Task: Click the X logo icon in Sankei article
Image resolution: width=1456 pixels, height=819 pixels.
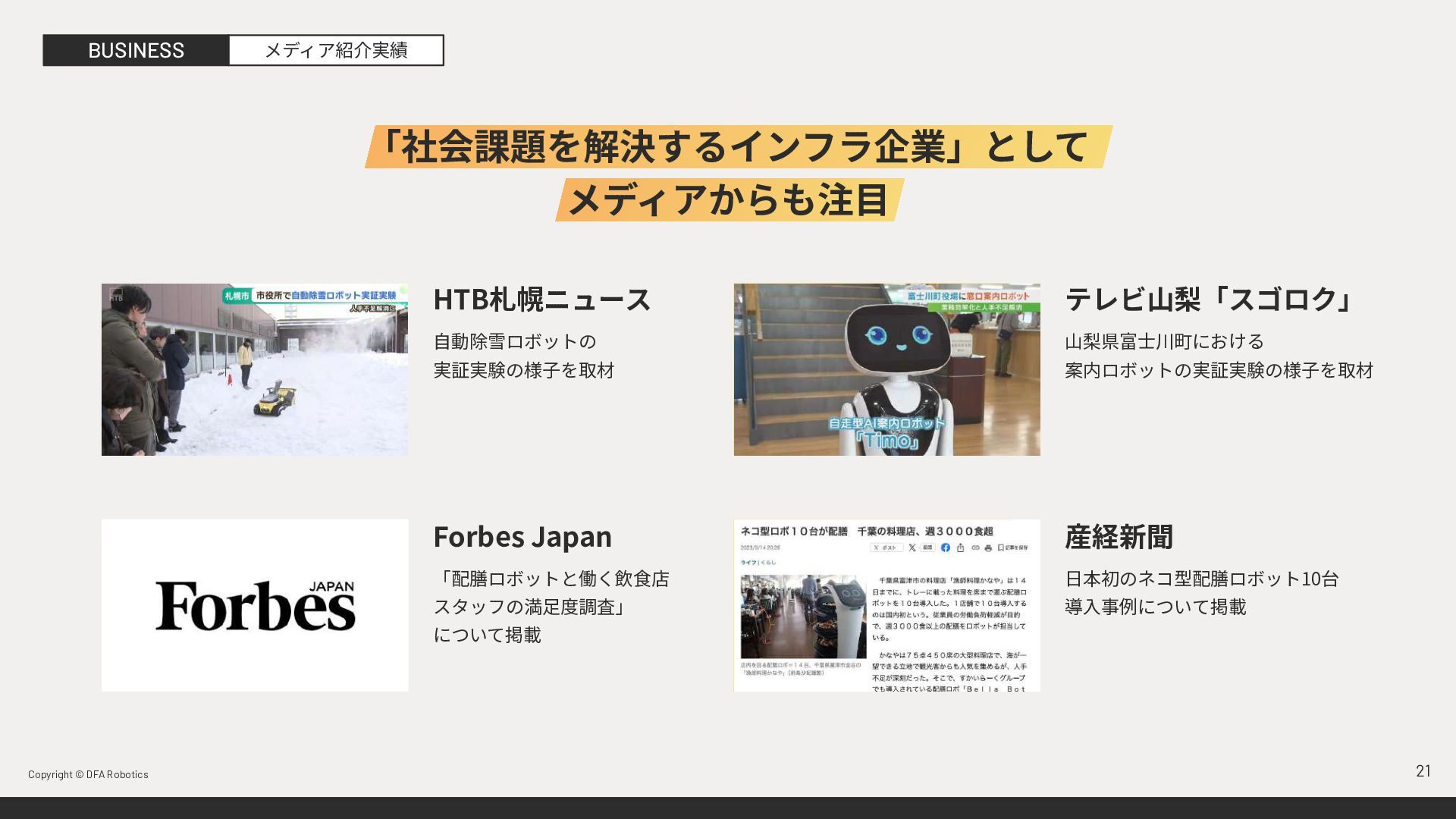Action: [x=912, y=548]
